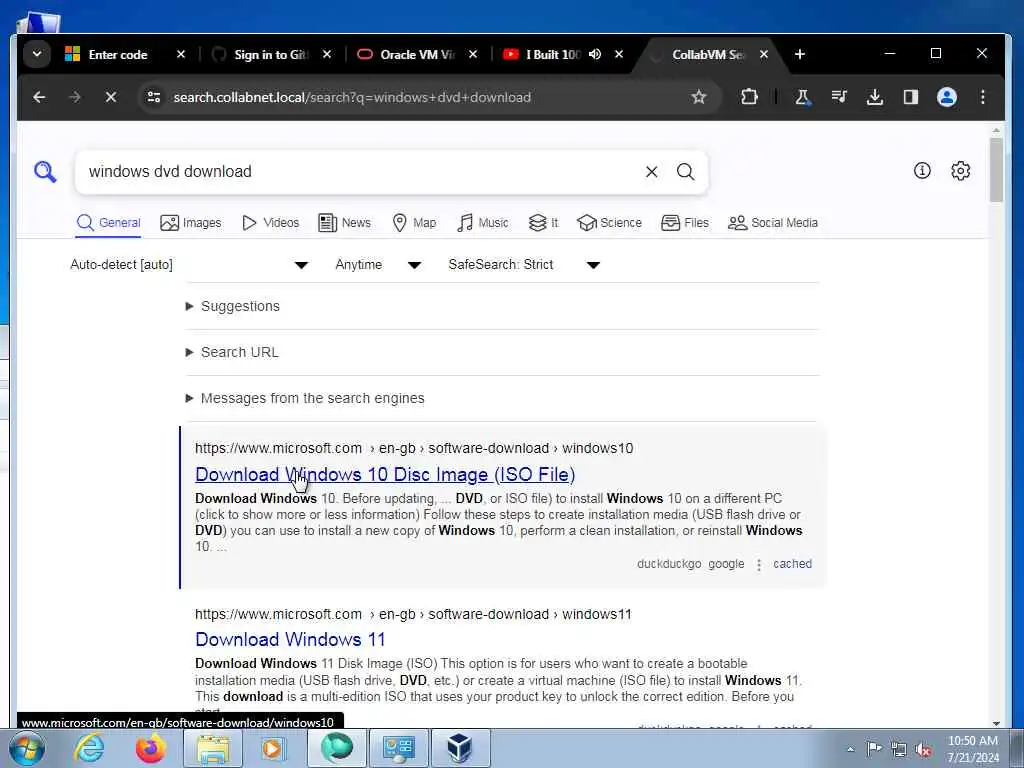Image resolution: width=1024 pixels, height=768 pixels.
Task: Switch to the Enter code tab
Action: (118, 55)
